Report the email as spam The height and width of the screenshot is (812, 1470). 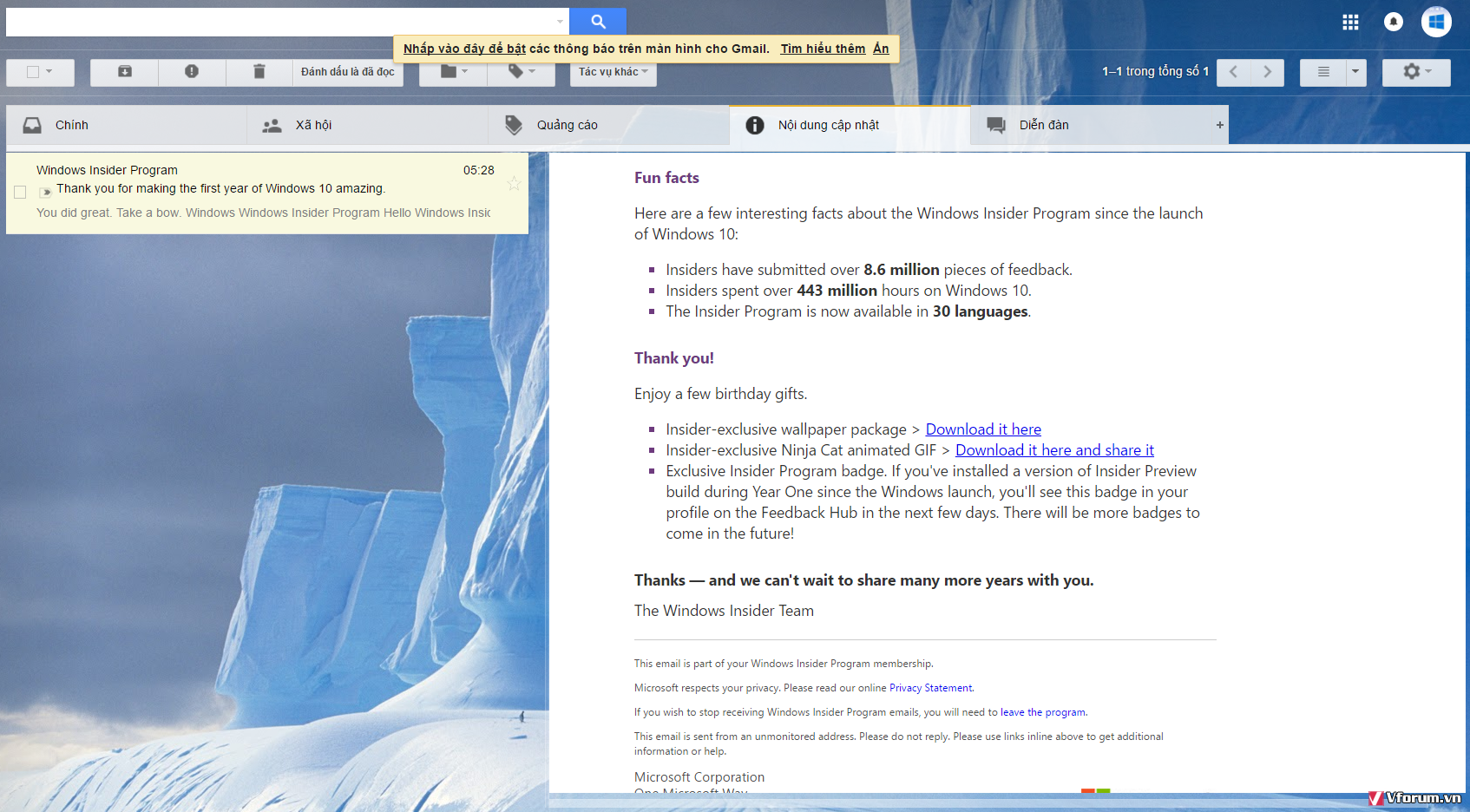(x=192, y=72)
